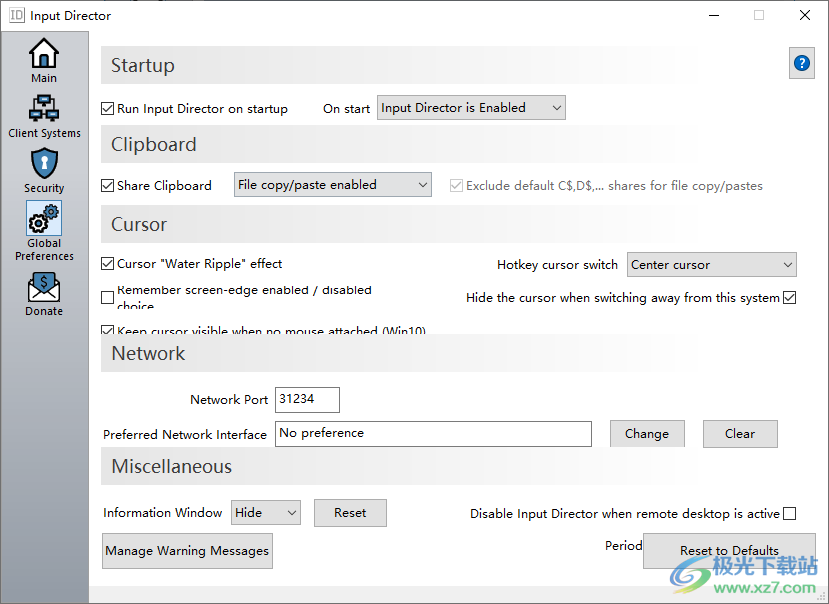This screenshot has width=829, height=604.
Task: Close the Input Director window
Action: (805, 15)
